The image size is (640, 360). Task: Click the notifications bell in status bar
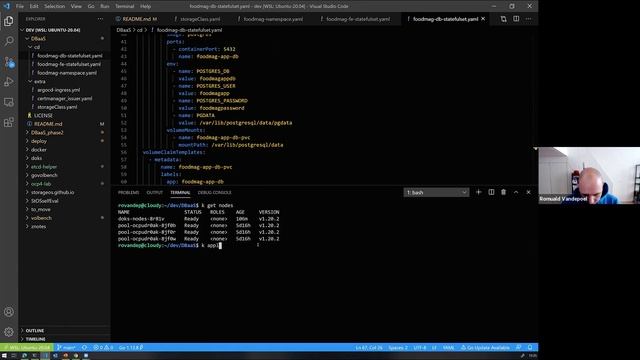point(530,348)
